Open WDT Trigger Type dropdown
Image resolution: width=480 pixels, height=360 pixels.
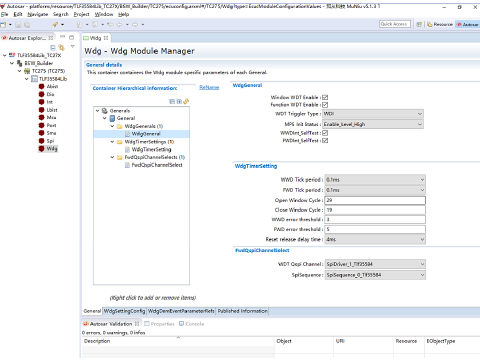coord(373,114)
